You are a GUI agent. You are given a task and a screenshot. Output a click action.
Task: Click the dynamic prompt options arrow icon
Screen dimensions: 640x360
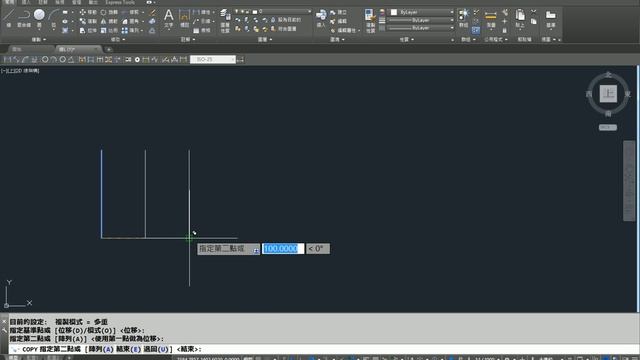pyautogui.click(x=256, y=251)
